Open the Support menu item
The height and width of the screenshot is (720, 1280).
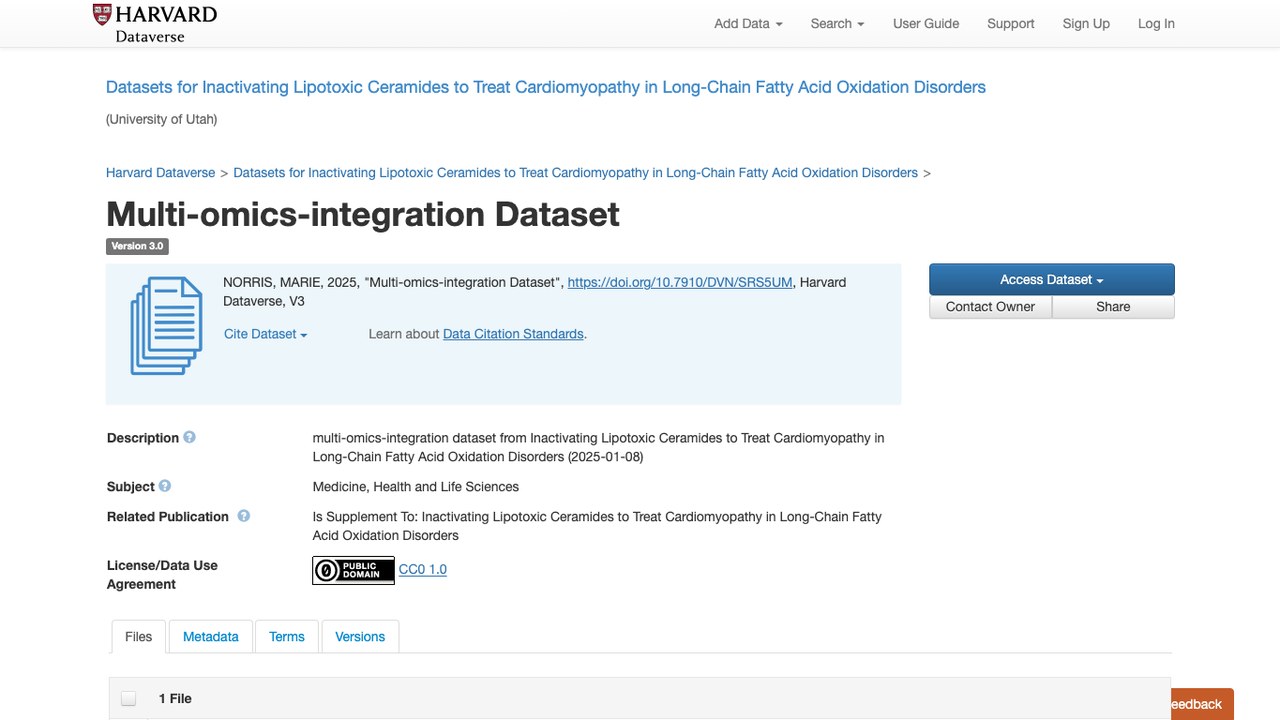[1011, 24]
